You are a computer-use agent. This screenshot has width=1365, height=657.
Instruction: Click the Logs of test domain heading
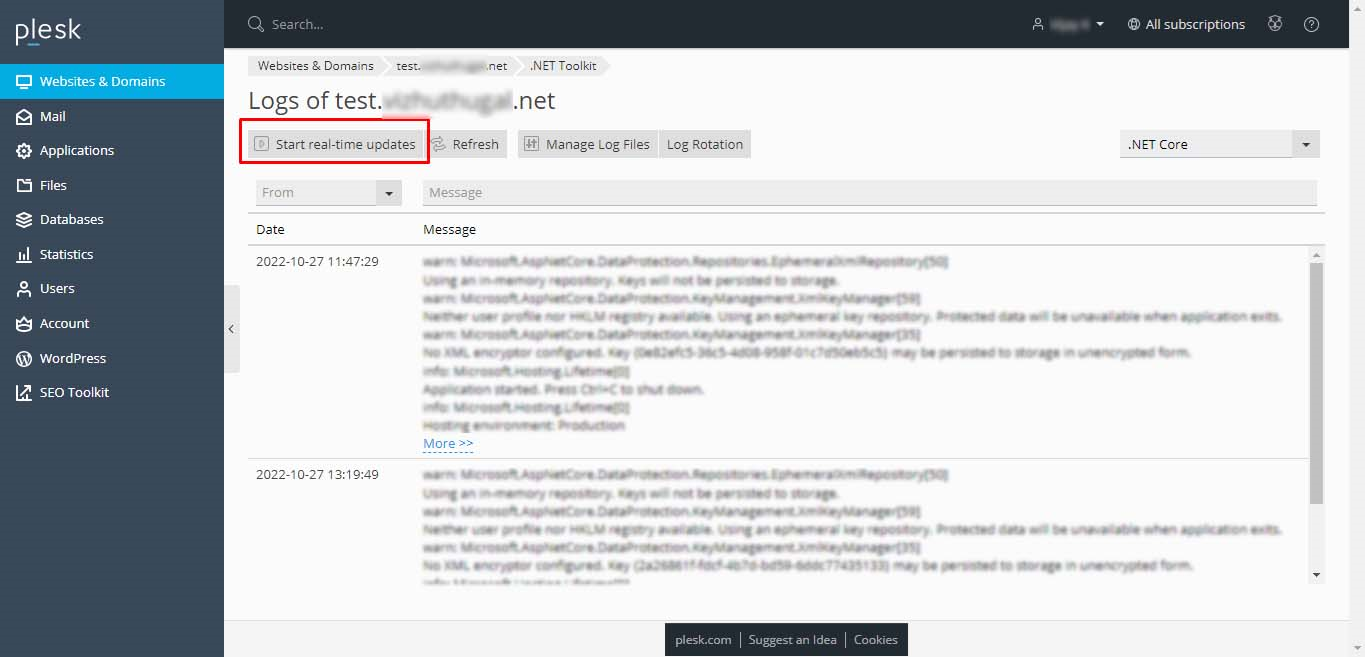click(402, 101)
